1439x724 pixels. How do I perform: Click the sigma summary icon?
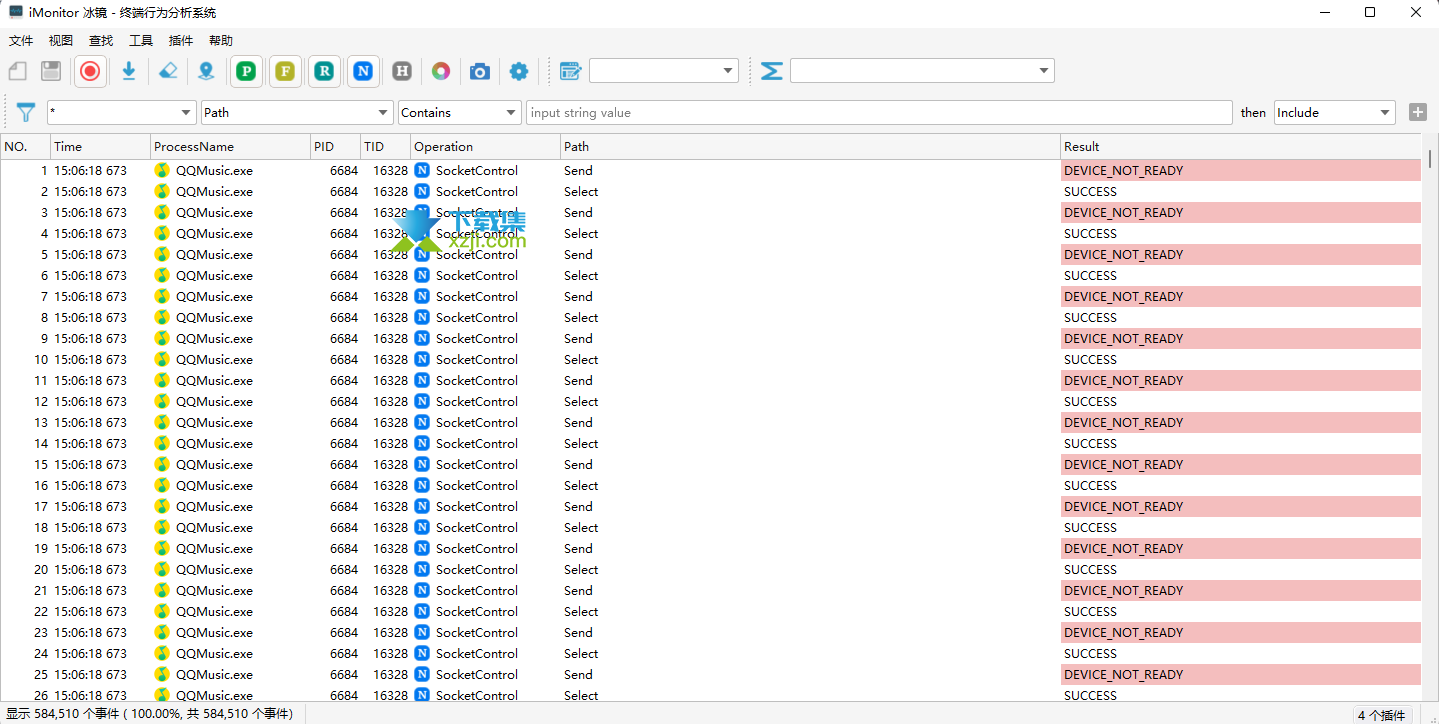[771, 71]
